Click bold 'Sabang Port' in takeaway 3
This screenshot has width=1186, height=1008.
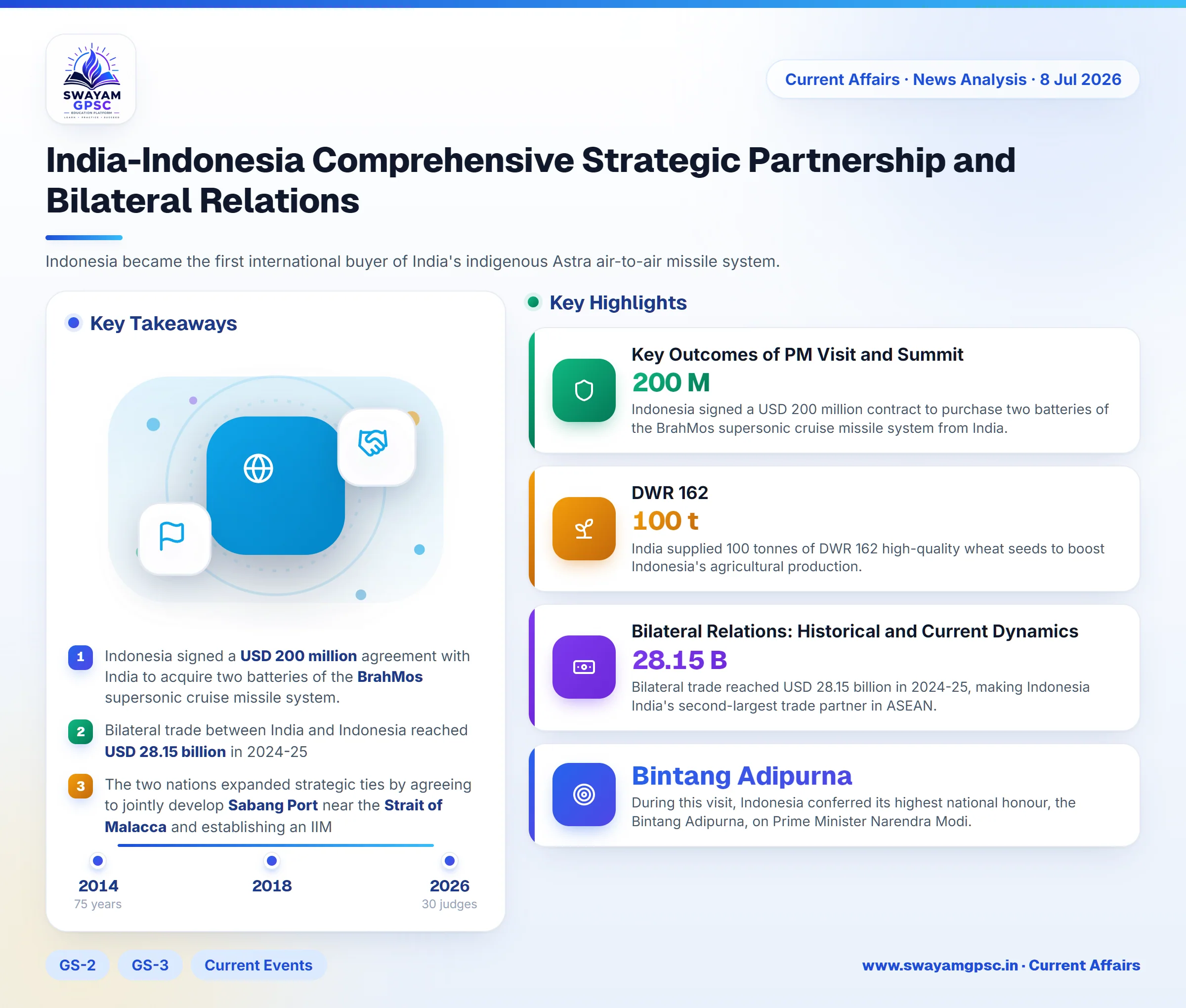pyautogui.click(x=273, y=806)
